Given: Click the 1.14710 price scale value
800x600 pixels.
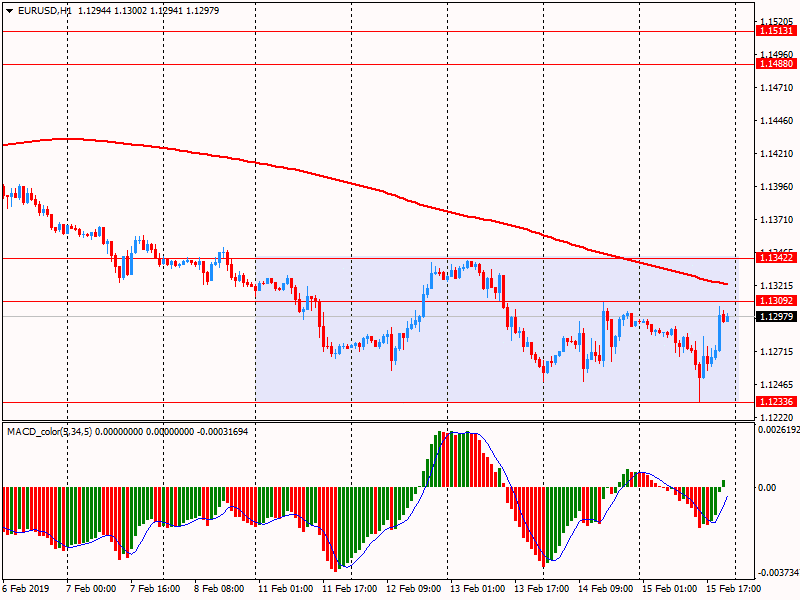Looking at the screenshot, I should [777, 88].
